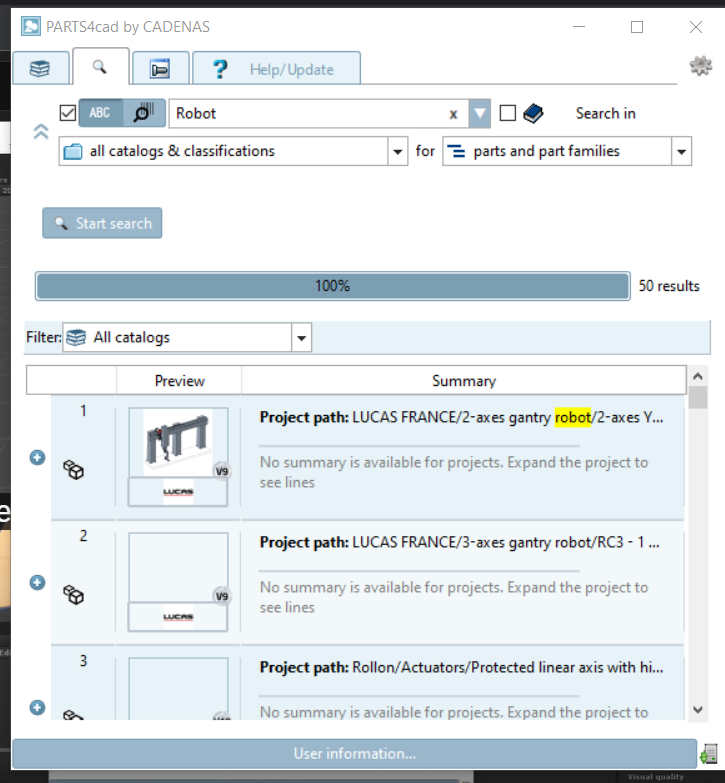
Task: Open the catalogs tab with stacked books icon
Action: click(40, 68)
